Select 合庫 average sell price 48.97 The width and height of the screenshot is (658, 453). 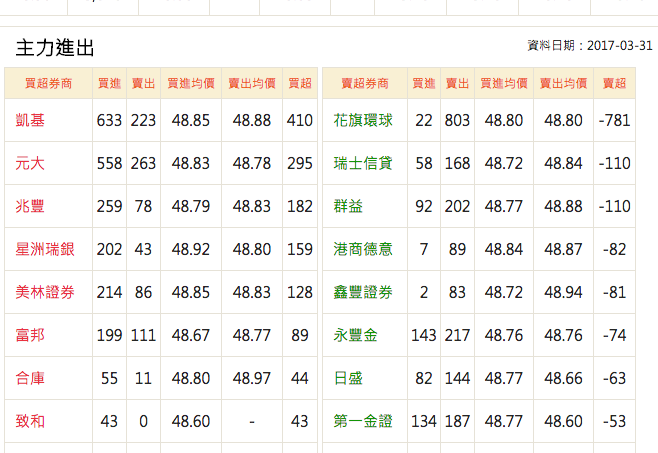(252, 378)
